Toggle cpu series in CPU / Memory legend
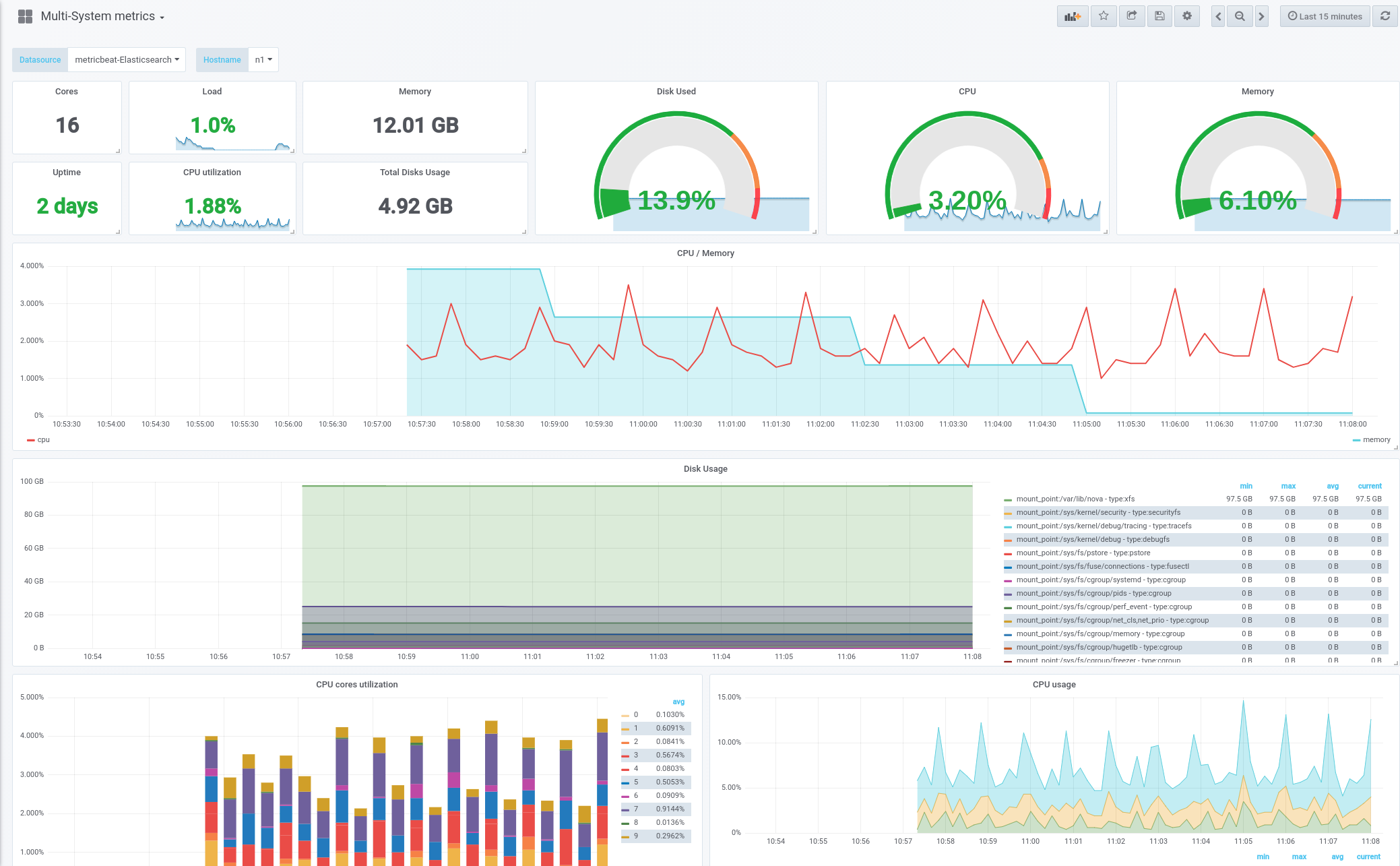 [43, 440]
